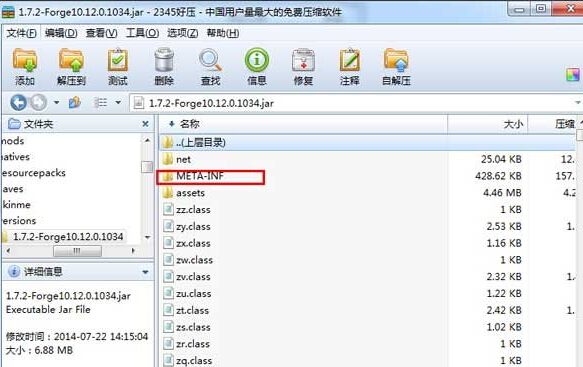Click the 测试 (Test) toolbar icon
This screenshot has width=583, height=367.
point(117,60)
